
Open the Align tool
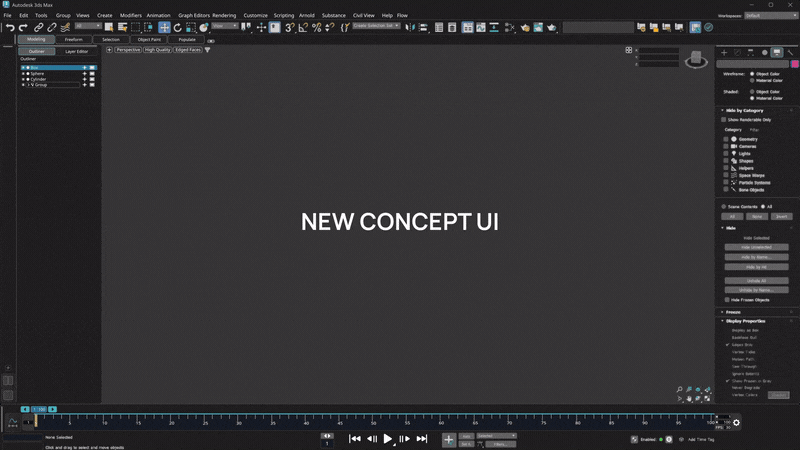423,28
